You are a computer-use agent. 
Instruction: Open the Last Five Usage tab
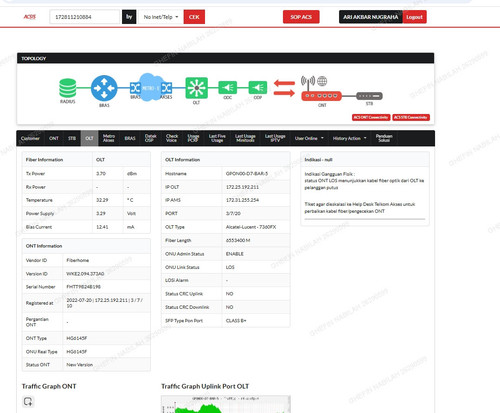click(x=217, y=138)
